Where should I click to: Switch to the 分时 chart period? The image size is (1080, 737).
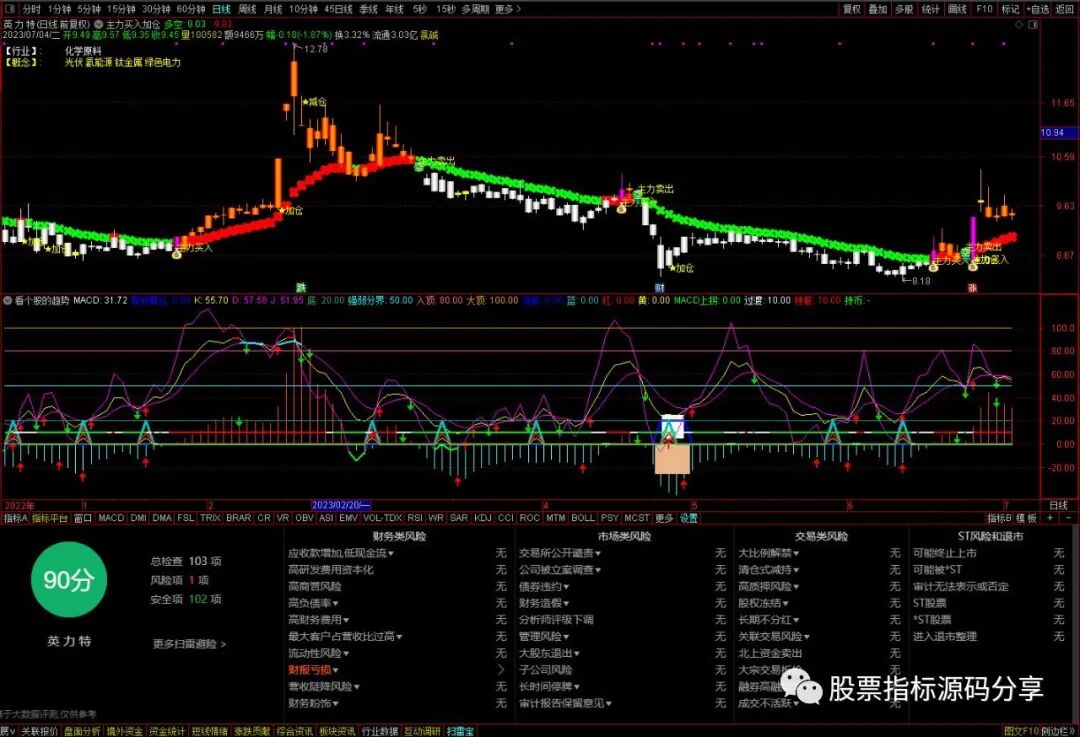[x=31, y=9]
